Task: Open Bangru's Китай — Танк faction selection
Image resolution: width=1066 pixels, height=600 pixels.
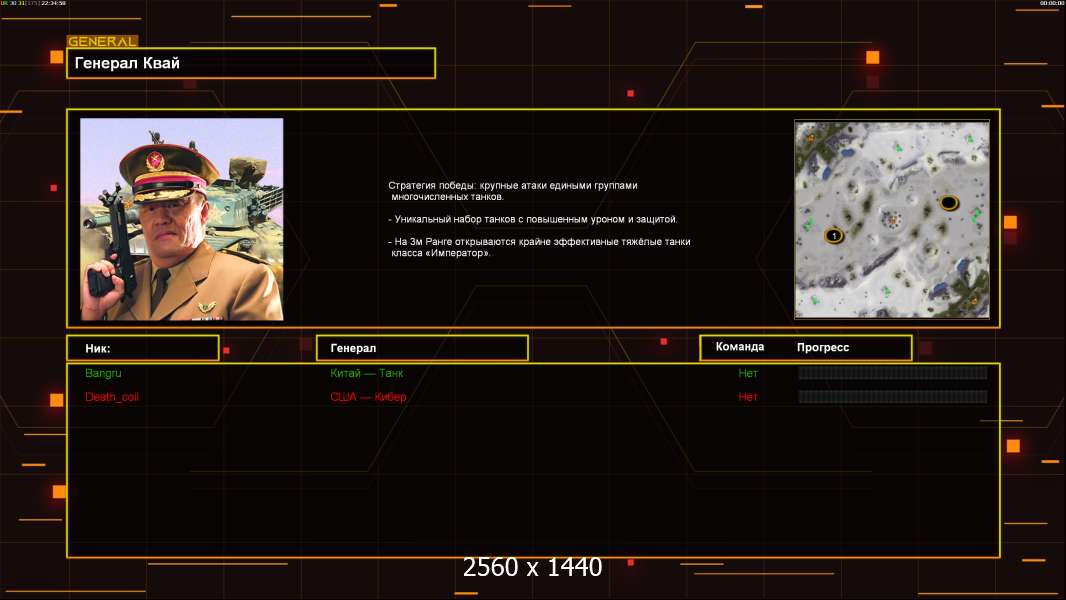Action: click(x=367, y=373)
